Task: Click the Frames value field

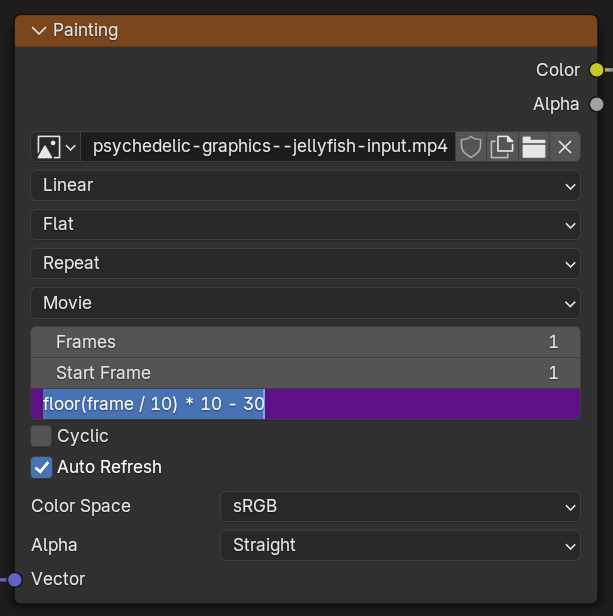Action: 305,342
